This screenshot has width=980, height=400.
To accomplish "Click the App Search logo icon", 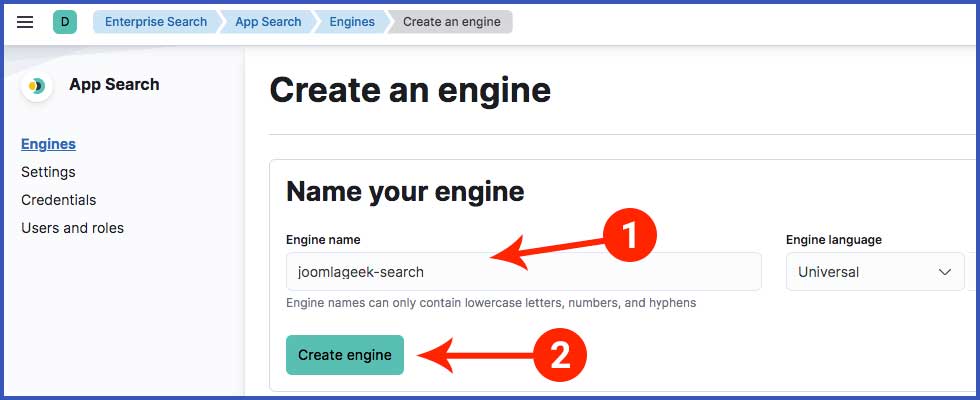I will (37, 86).
